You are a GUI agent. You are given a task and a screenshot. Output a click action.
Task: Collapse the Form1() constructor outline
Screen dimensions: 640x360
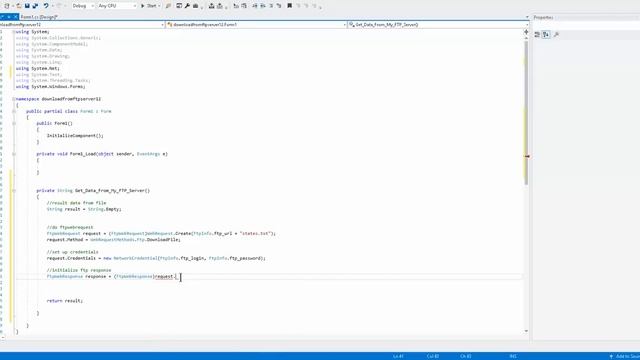click(x=14, y=123)
